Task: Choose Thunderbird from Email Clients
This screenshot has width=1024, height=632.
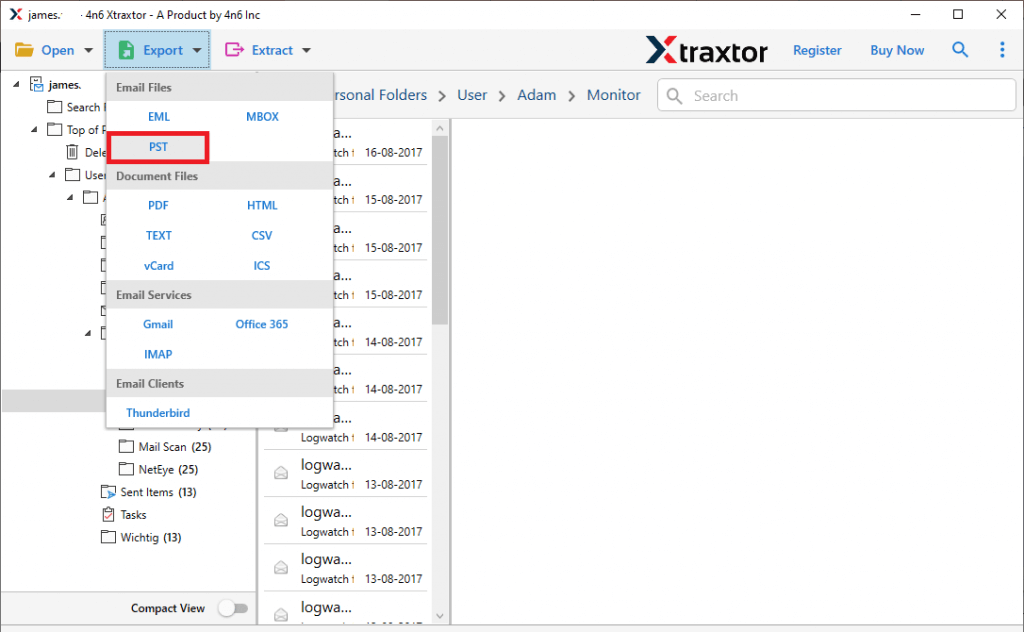Action: (157, 412)
